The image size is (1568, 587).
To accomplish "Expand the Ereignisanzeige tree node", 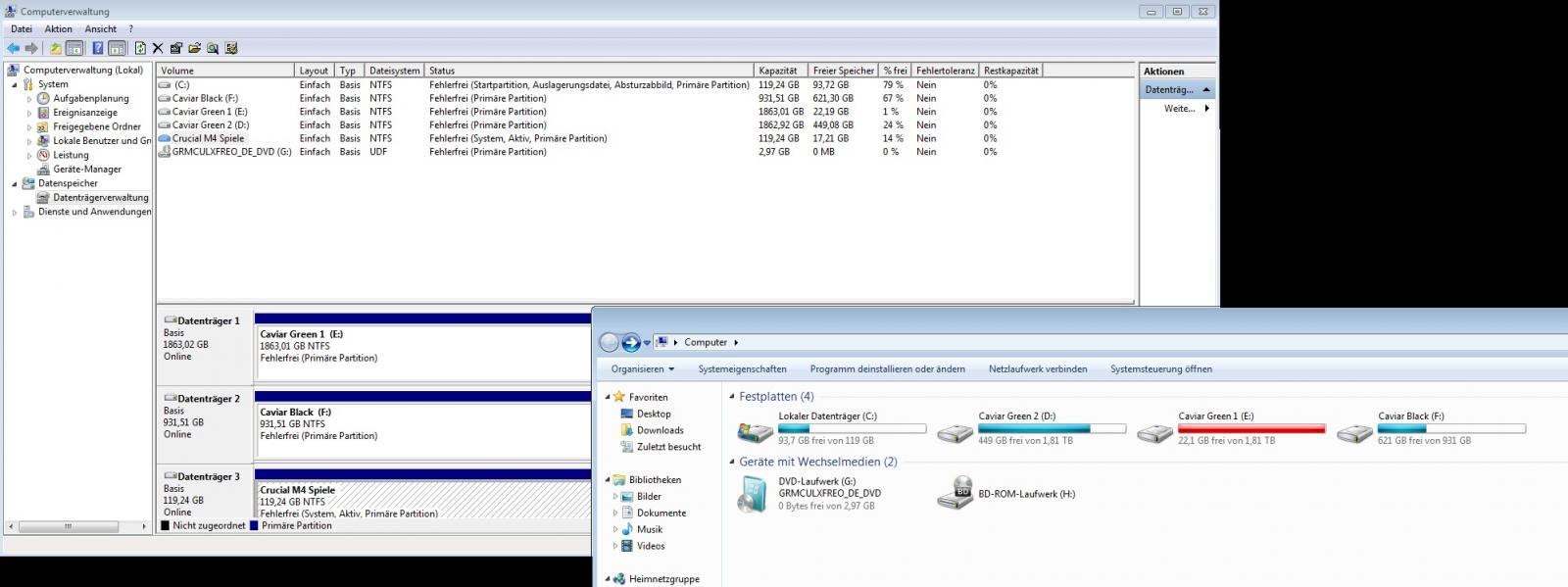I will coord(29,113).
